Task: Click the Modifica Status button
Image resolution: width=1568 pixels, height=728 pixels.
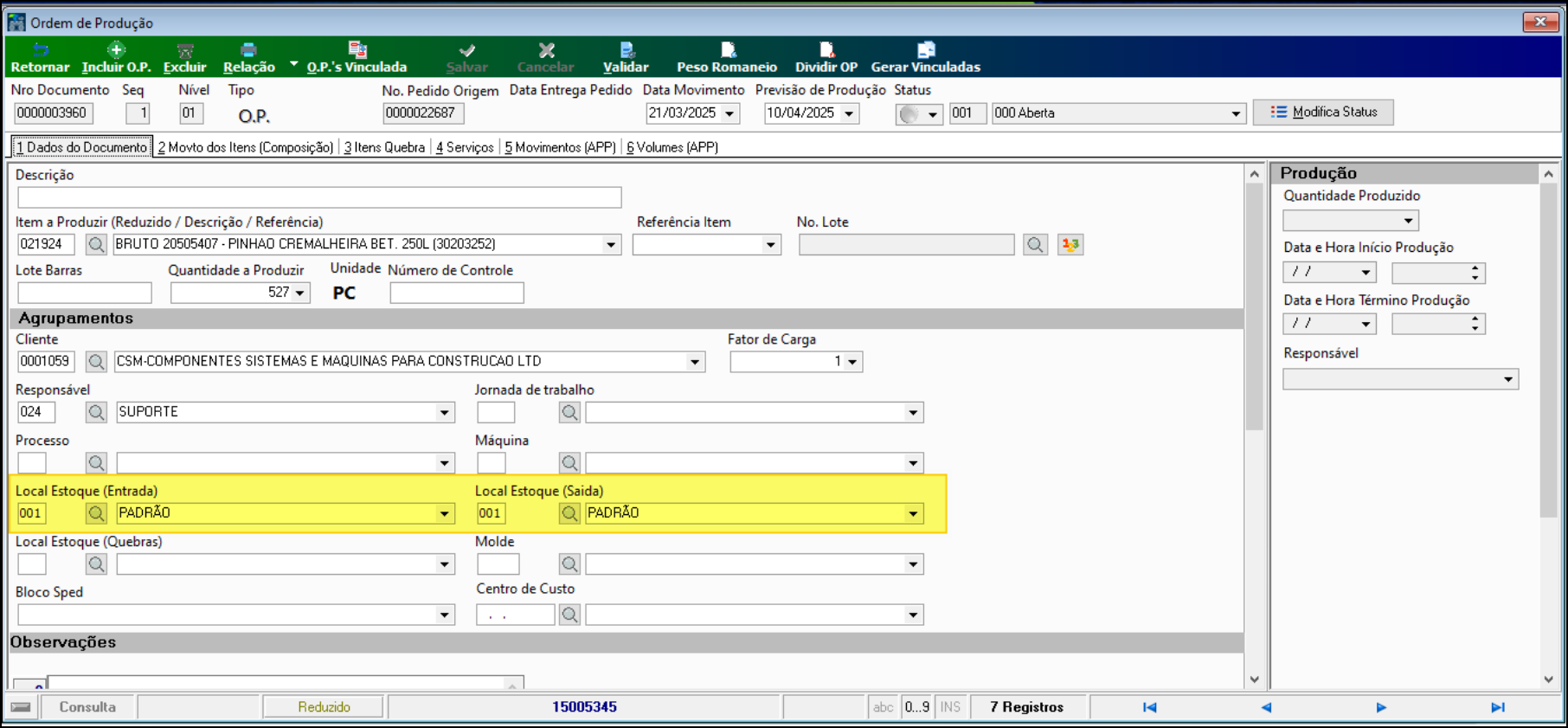Action: tap(1323, 113)
